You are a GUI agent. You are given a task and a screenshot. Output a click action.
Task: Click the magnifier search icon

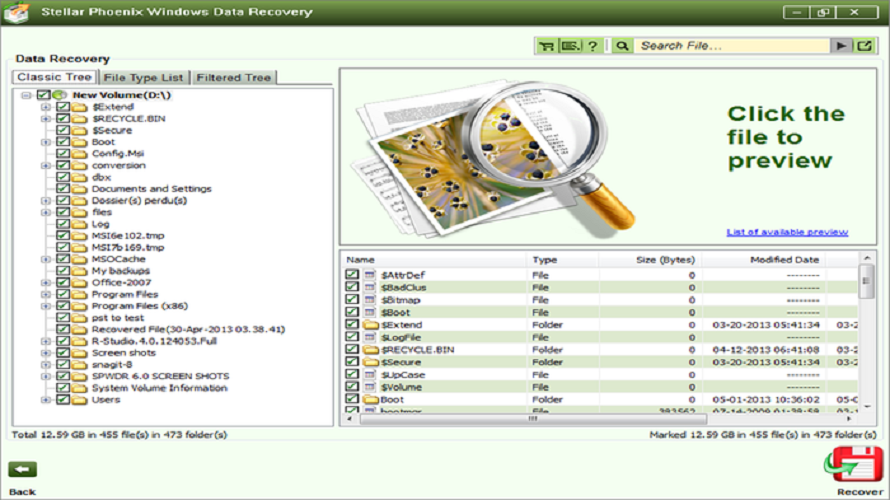click(x=622, y=46)
